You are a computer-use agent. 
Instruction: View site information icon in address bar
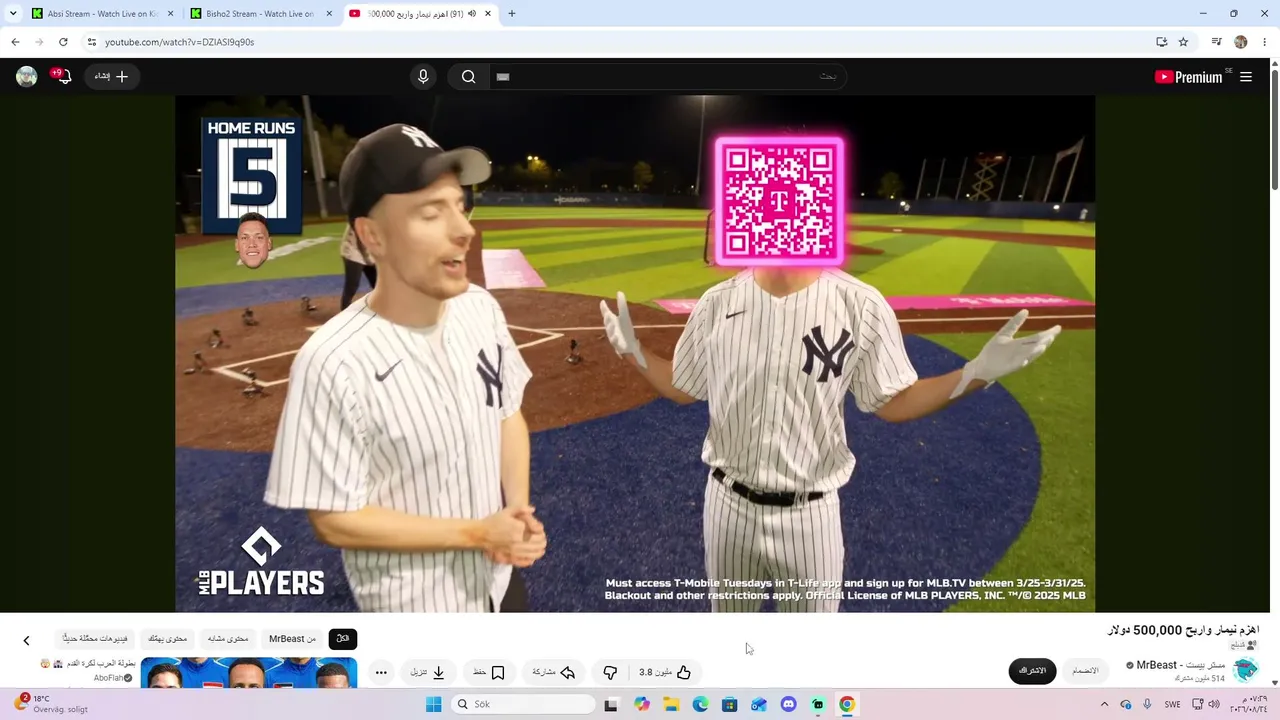coord(92,42)
